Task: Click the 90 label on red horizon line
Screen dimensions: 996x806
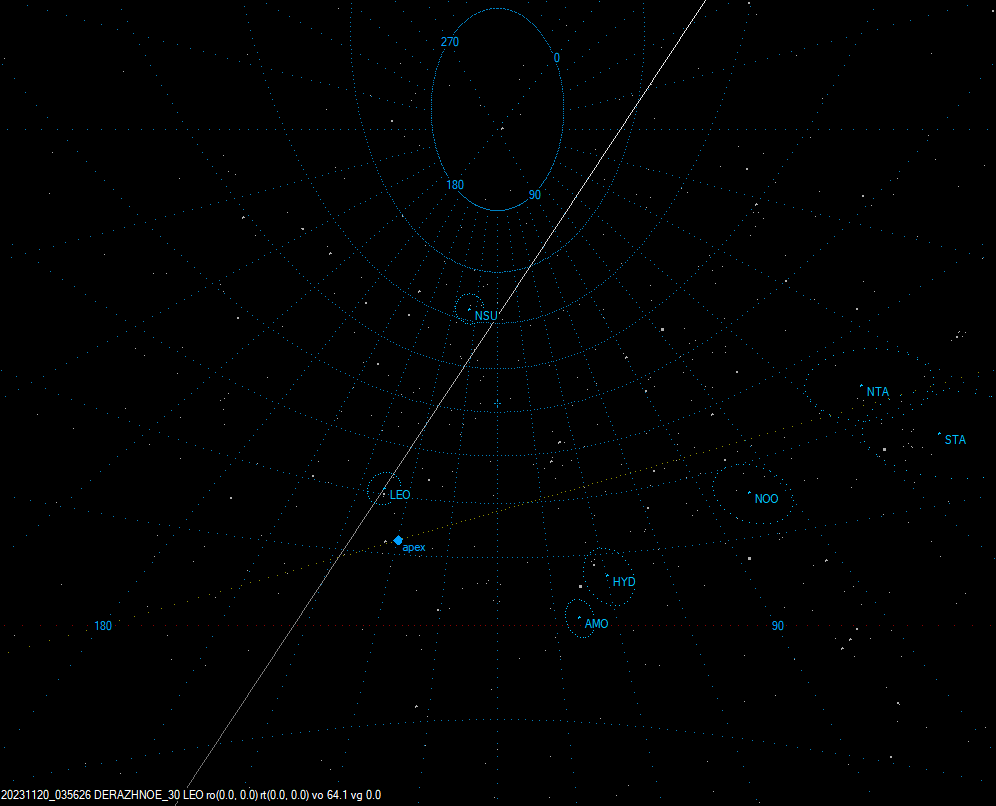Action: coord(777,626)
